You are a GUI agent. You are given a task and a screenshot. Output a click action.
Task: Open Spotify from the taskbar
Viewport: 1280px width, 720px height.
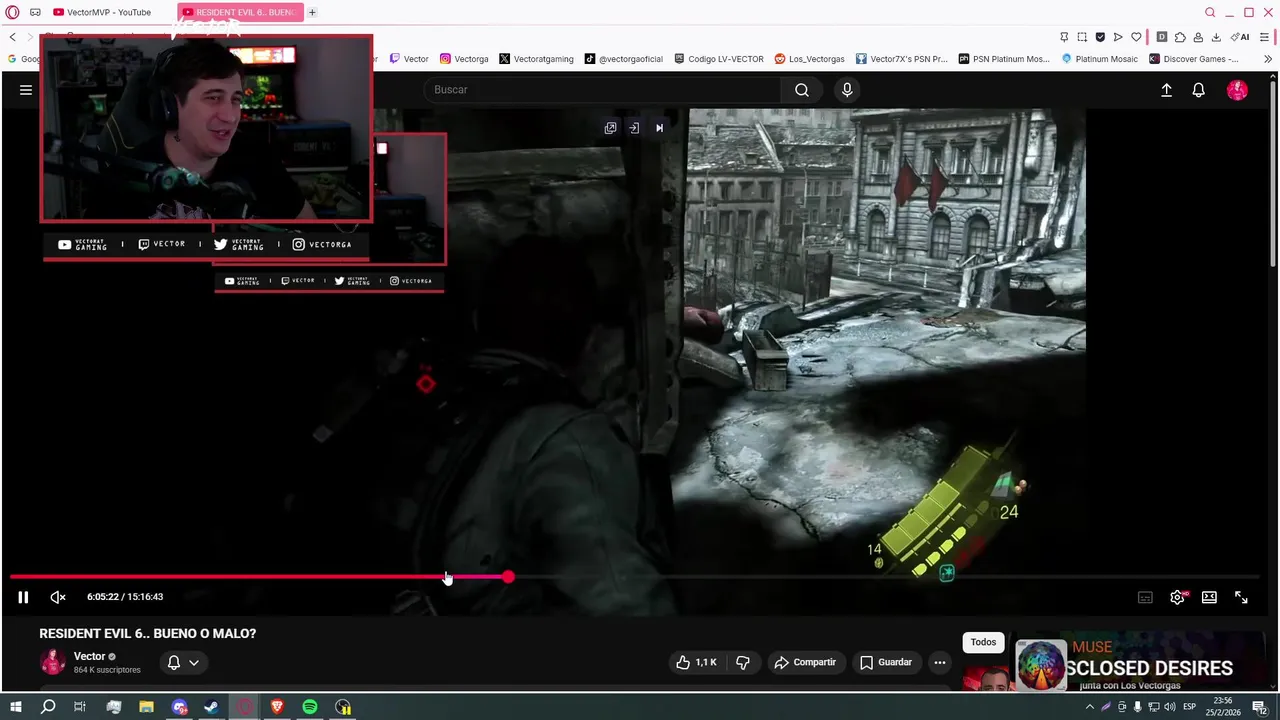(x=310, y=707)
